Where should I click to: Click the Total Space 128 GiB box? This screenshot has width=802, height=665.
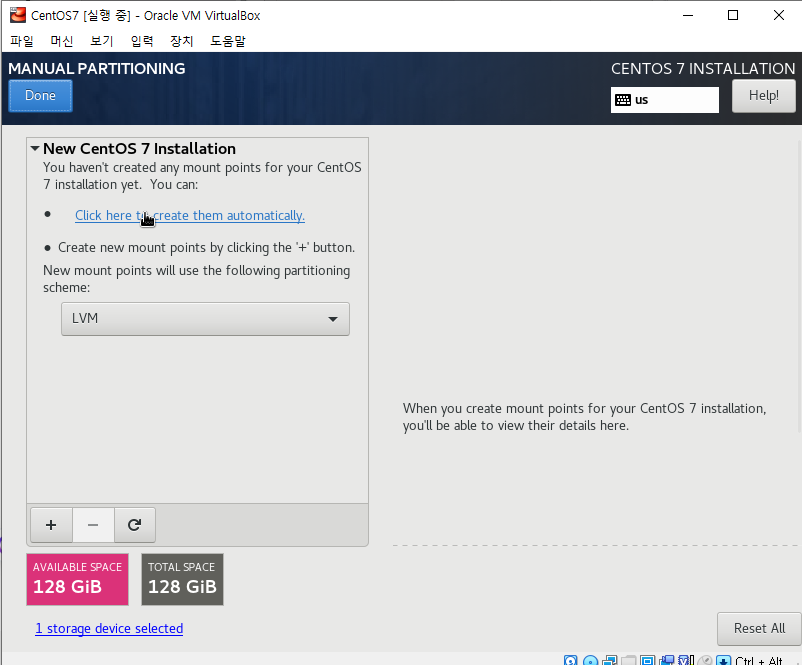click(182, 579)
